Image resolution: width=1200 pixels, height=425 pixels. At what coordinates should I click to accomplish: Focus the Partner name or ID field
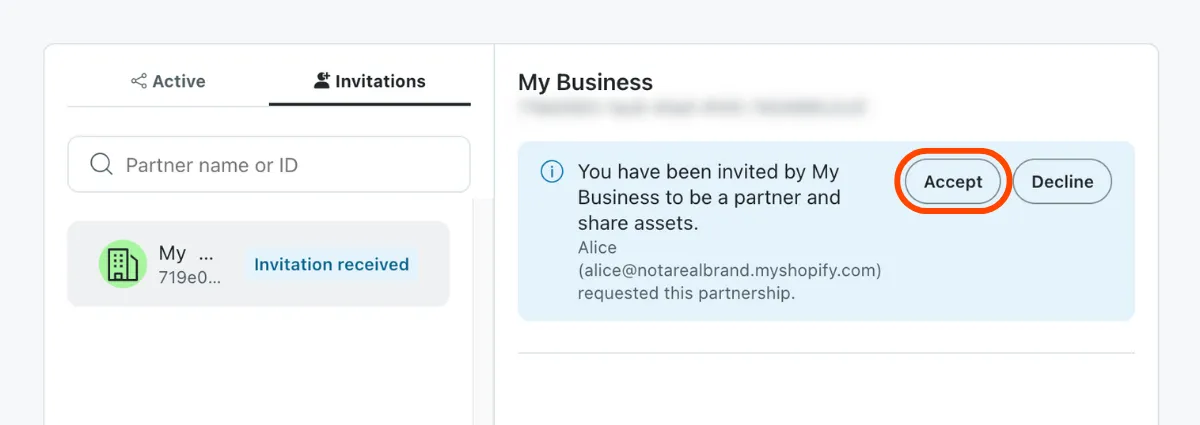coord(269,165)
